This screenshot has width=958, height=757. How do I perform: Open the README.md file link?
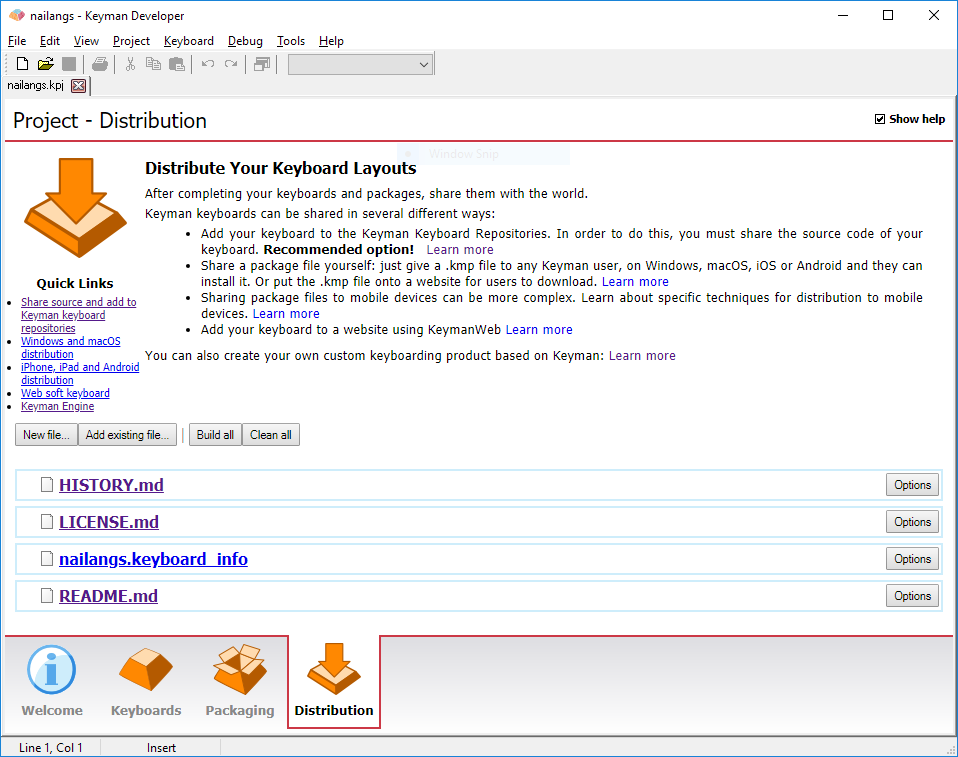(x=108, y=596)
